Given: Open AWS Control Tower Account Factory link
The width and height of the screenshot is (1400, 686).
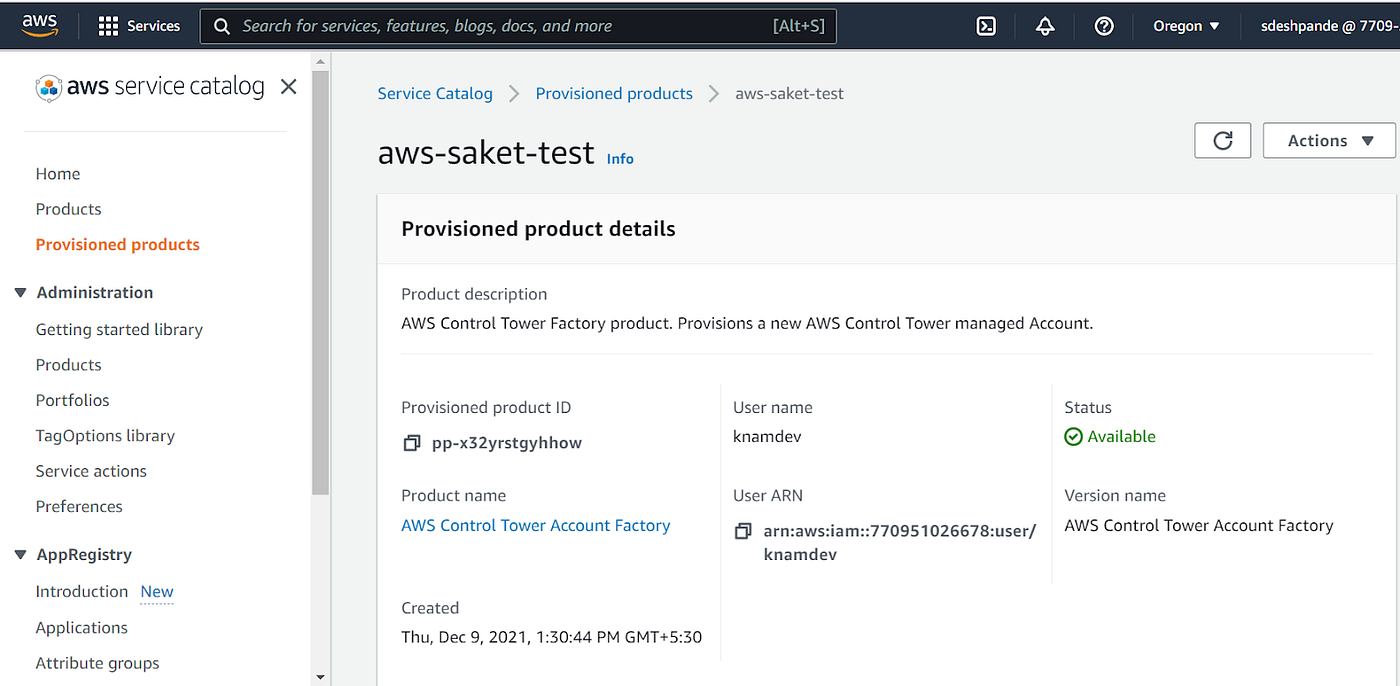Looking at the screenshot, I should click(x=535, y=525).
